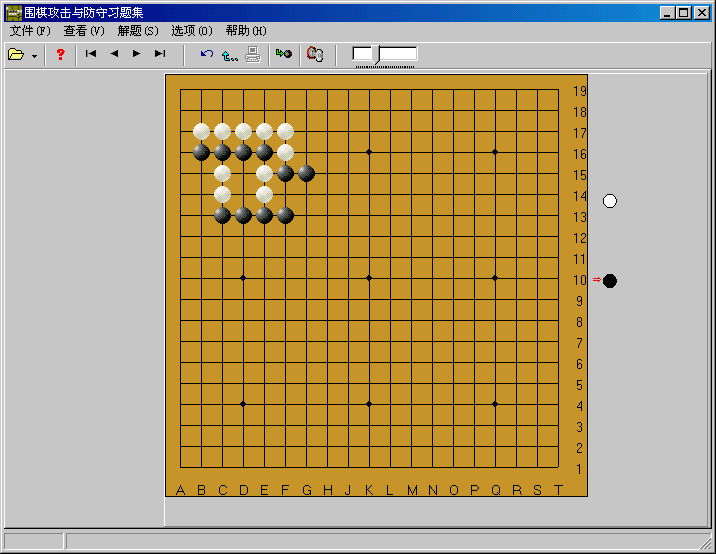Click the white stone at F16

(285, 153)
